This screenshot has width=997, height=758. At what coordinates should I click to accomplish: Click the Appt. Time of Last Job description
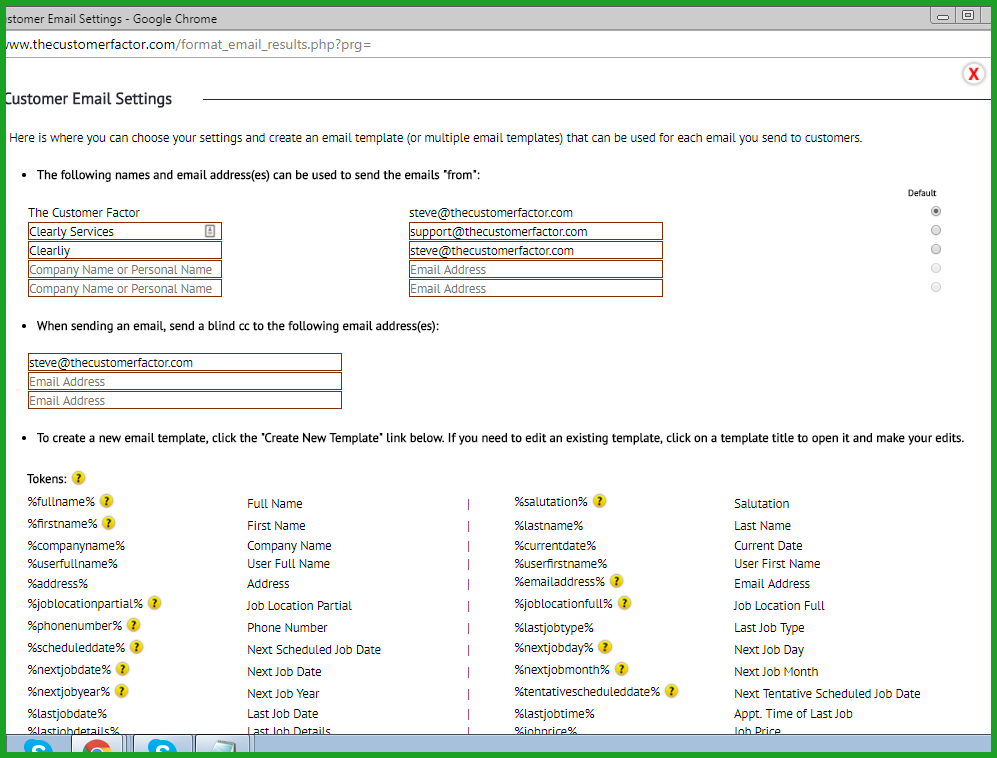[x=793, y=713]
